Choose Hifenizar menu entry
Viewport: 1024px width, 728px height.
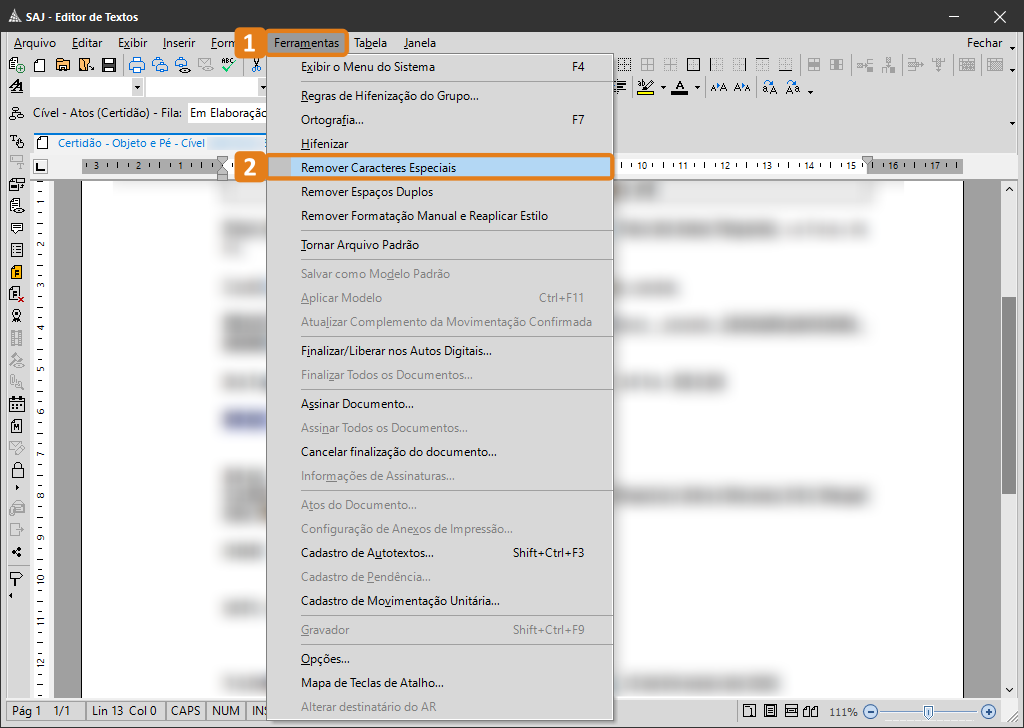[440, 144]
